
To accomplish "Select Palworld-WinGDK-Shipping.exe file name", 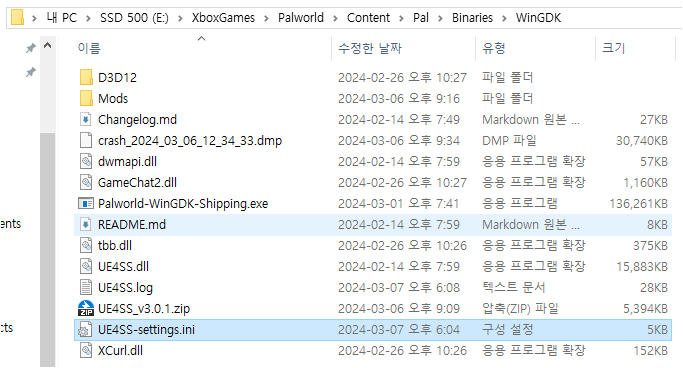I will [183, 203].
